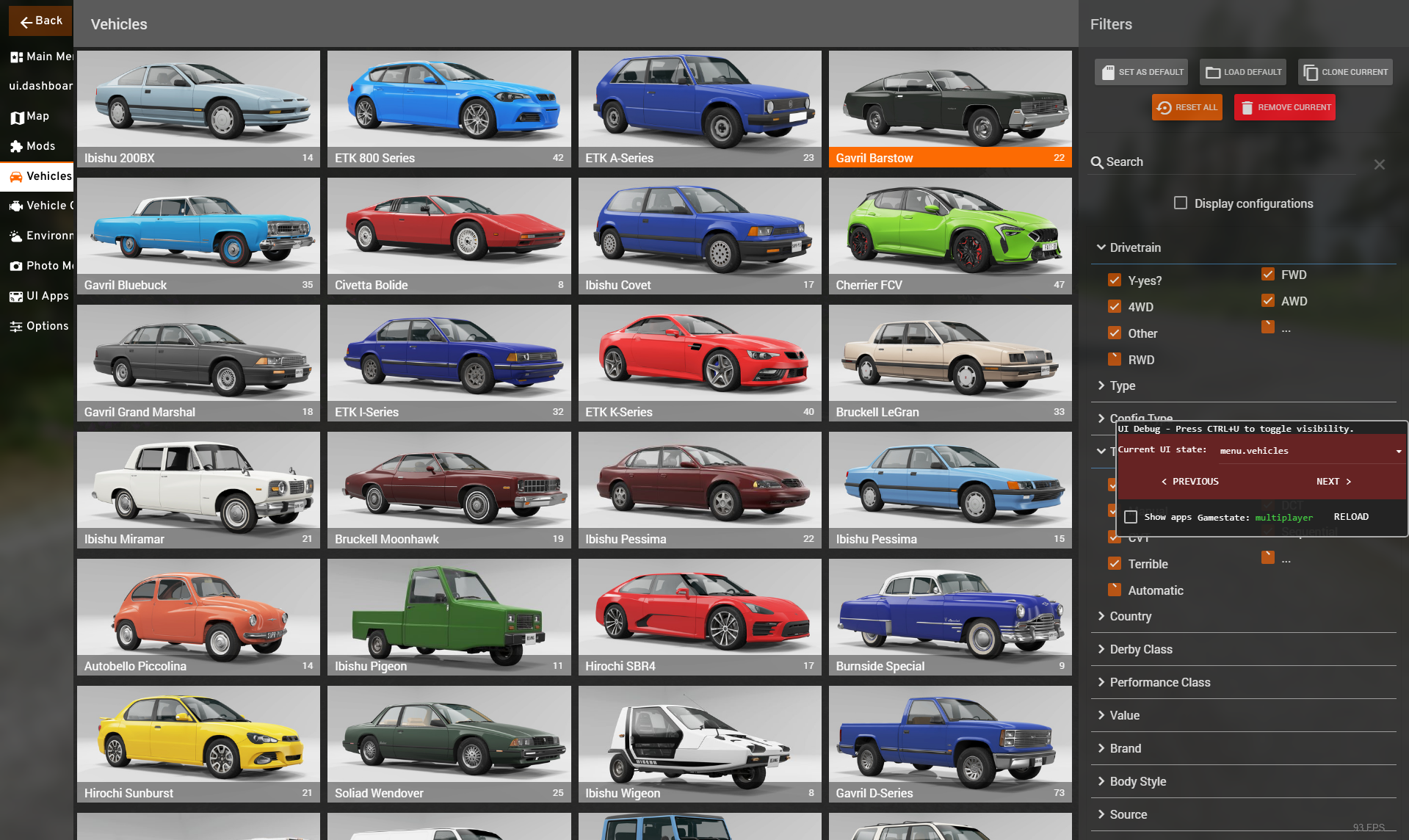Select the Gavril Bluebuck vehicle

(x=198, y=236)
